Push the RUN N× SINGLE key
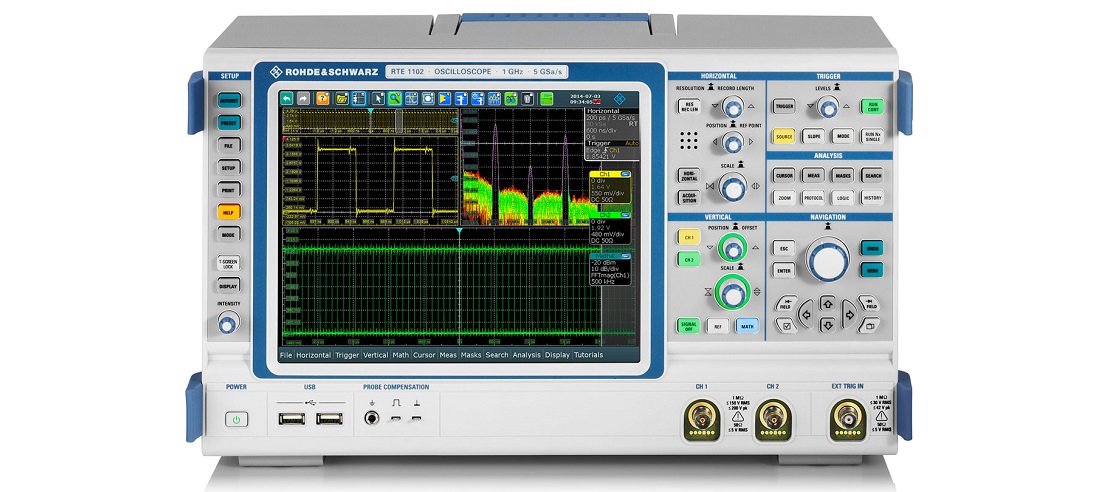Screen dimensions: 1100x492 tap(873, 136)
